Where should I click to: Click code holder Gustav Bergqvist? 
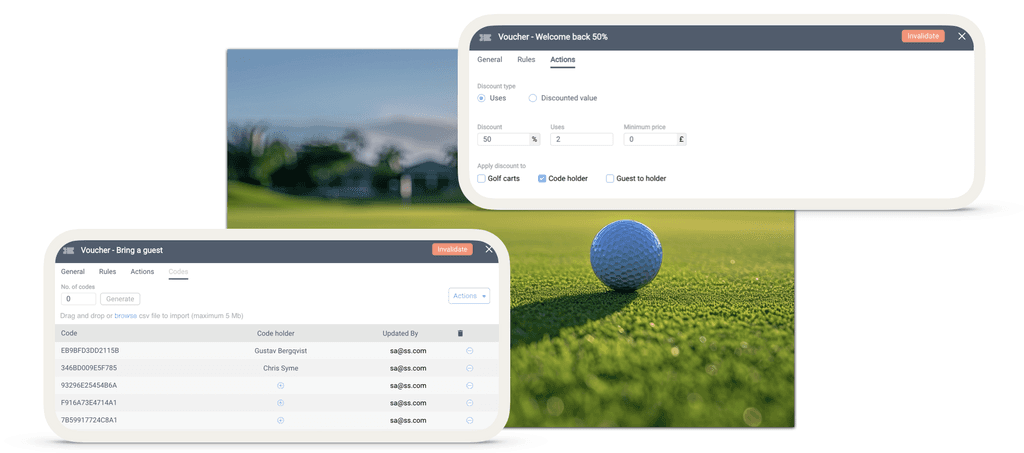[281, 351]
